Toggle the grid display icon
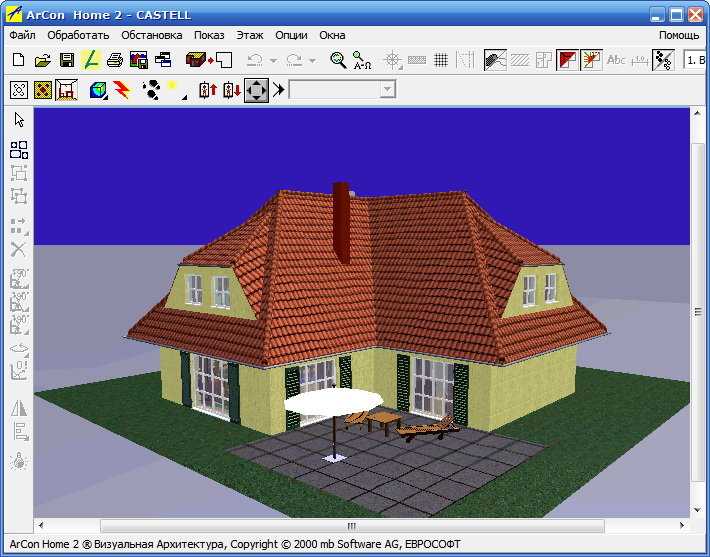Viewport: 710px width, 557px height. point(441,60)
